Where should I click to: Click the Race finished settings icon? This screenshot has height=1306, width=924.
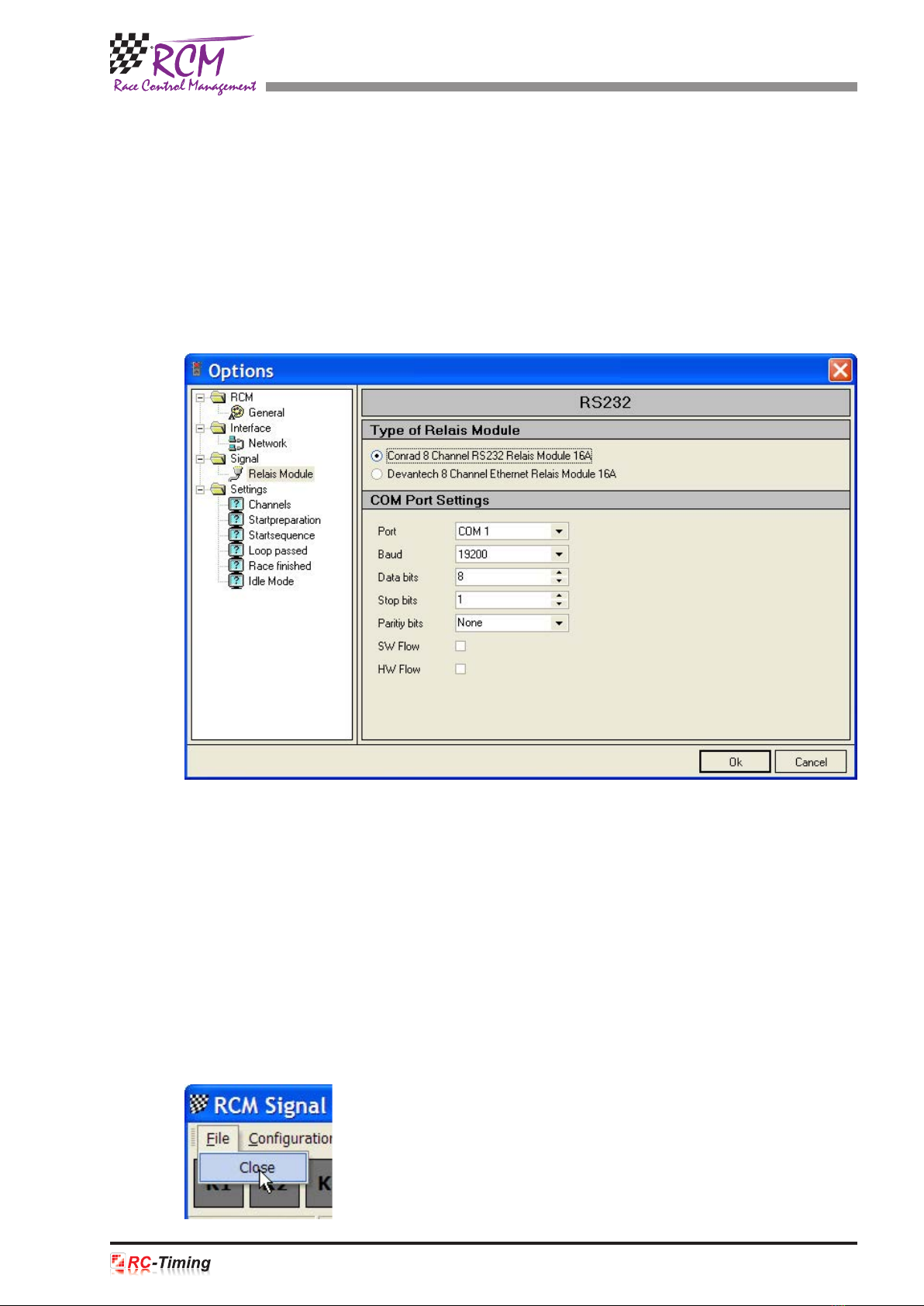point(236,566)
